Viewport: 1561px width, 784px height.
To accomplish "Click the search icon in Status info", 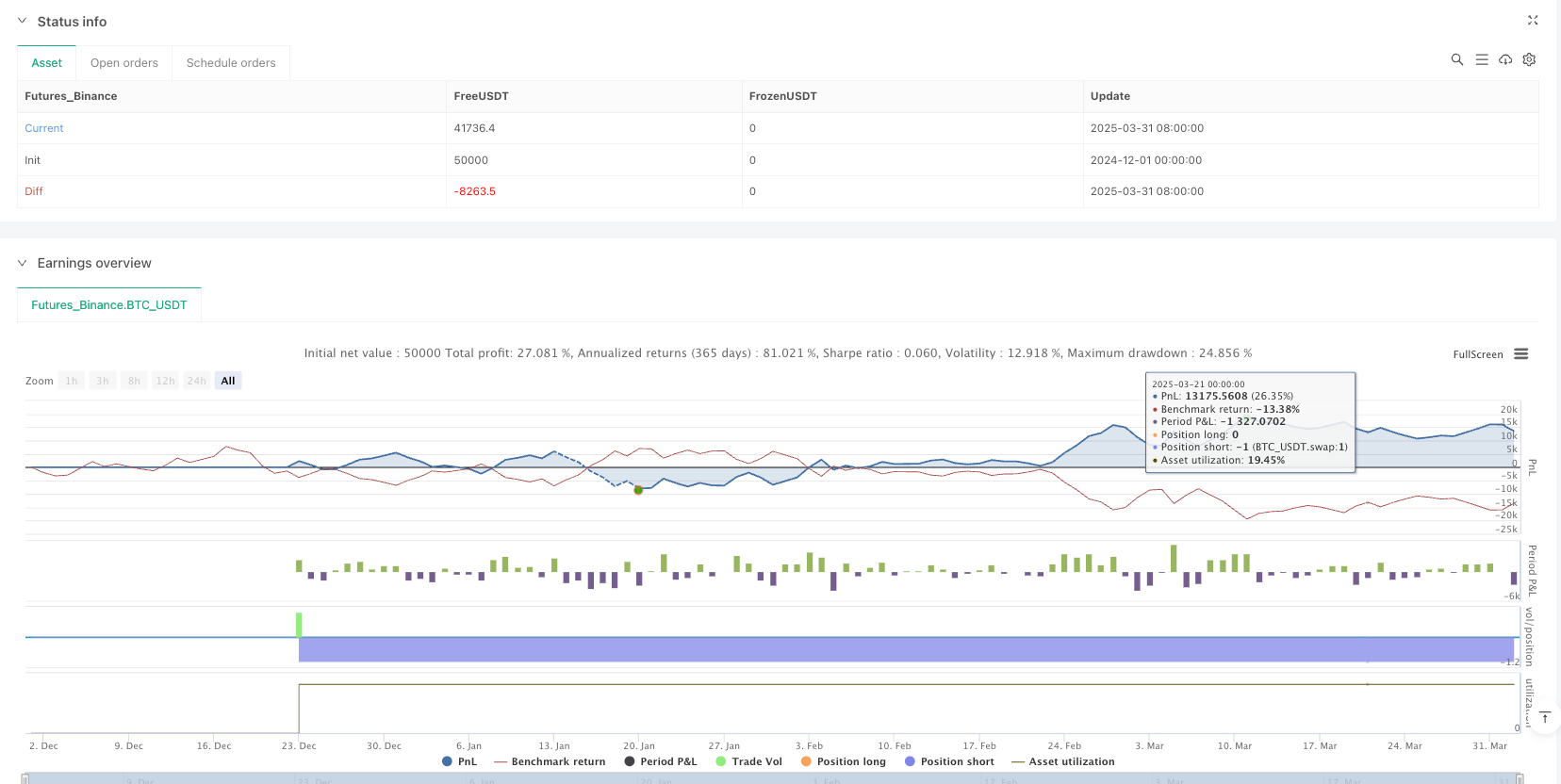I will point(1456,59).
